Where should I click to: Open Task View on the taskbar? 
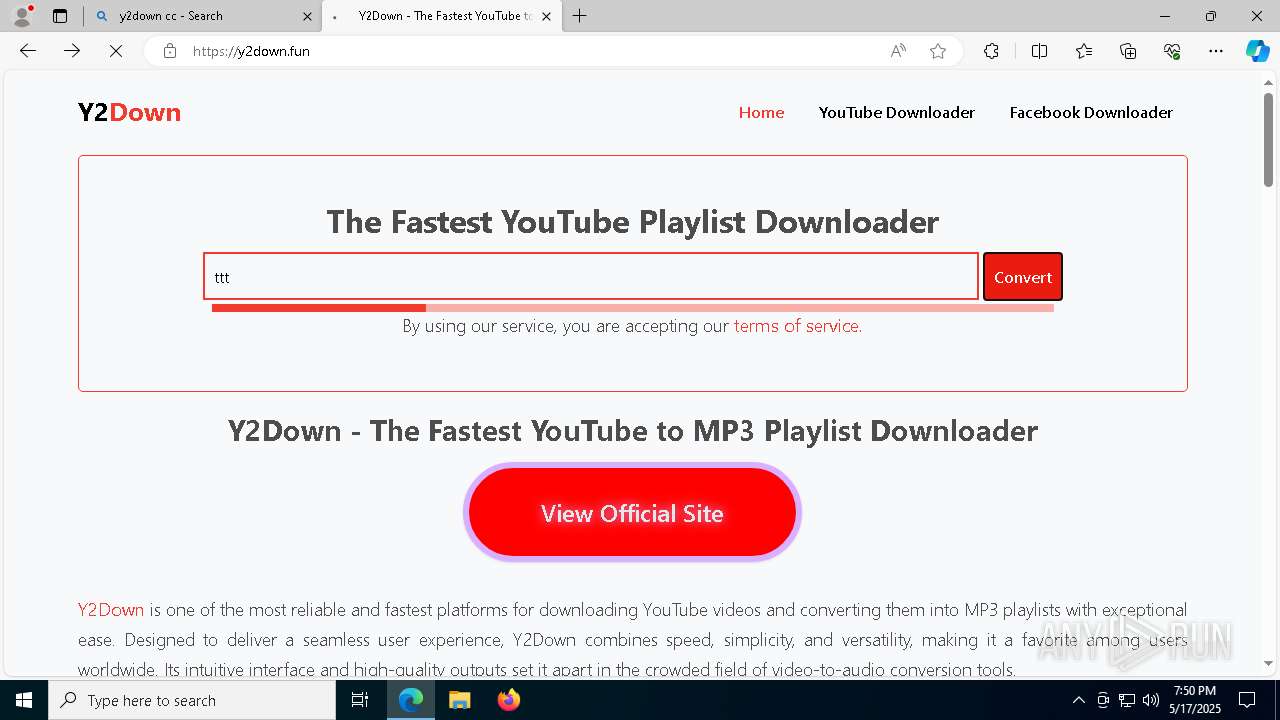point(360,700)
